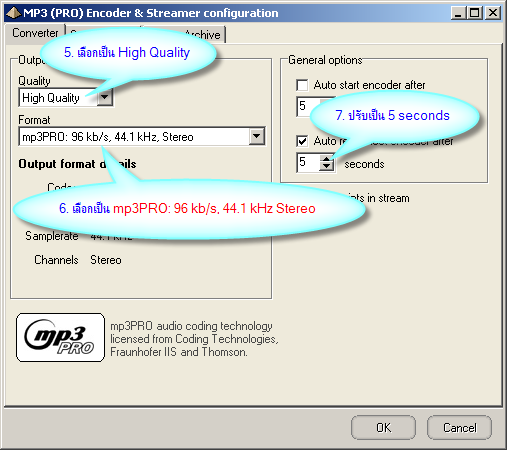Click the Fraunhofer IIS and Thomson text
Viewport: 507px width, 450px height.
click(x=179, y=352)
